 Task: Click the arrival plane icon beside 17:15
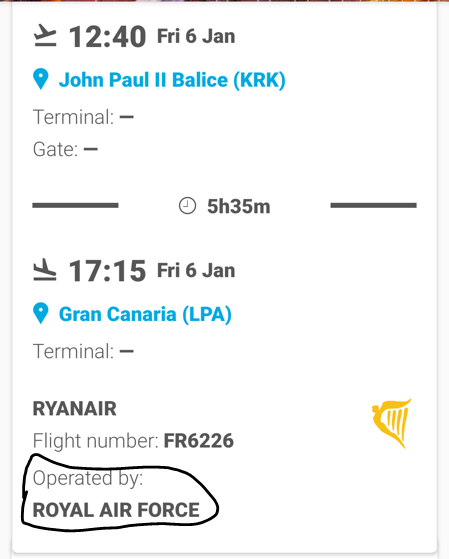coord(45,270)
